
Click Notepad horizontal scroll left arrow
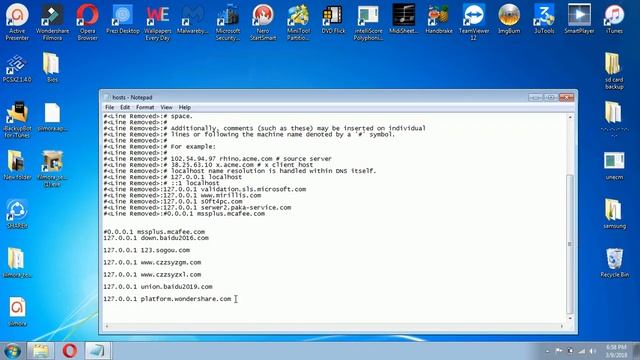[x=107, y=326]
